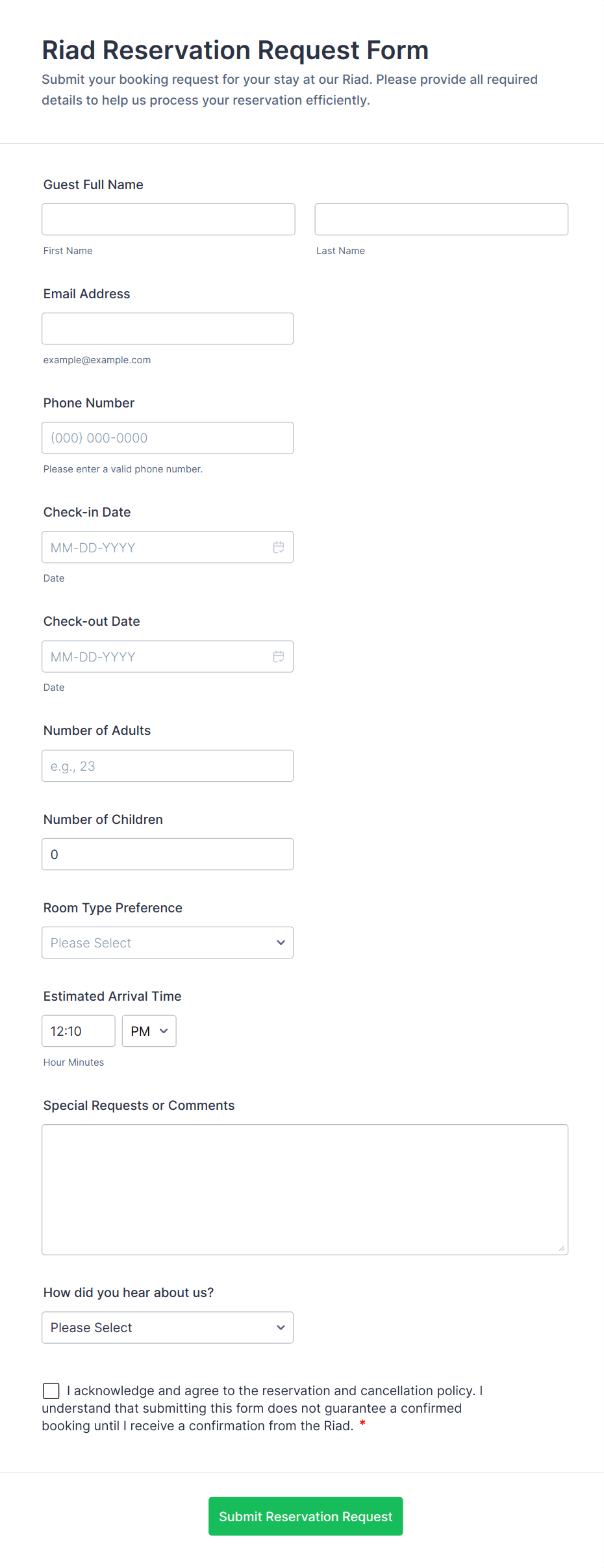Focus the Check-in Date text input
The image size is (604, 1568).
pyautogui.click(x=156, y=547)
